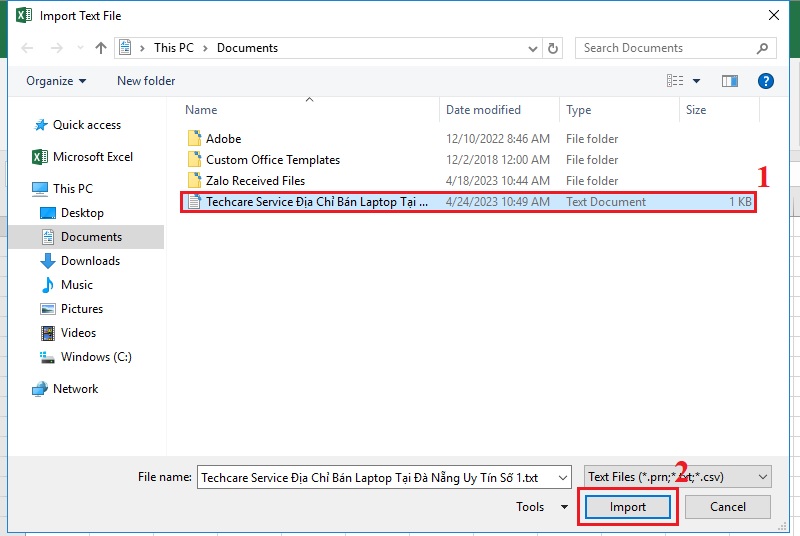Viewport: 800px width, 536px height.
Task: Click the Up one level arrow
Action: pos(101,48)
